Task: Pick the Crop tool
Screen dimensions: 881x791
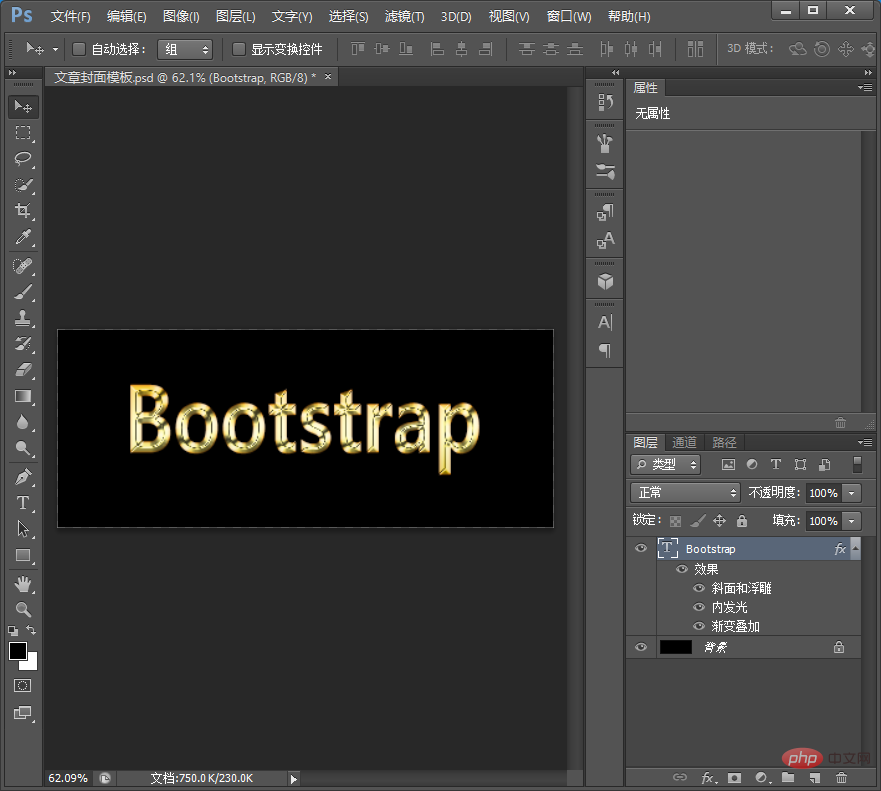Action: (x=23, y=211)
